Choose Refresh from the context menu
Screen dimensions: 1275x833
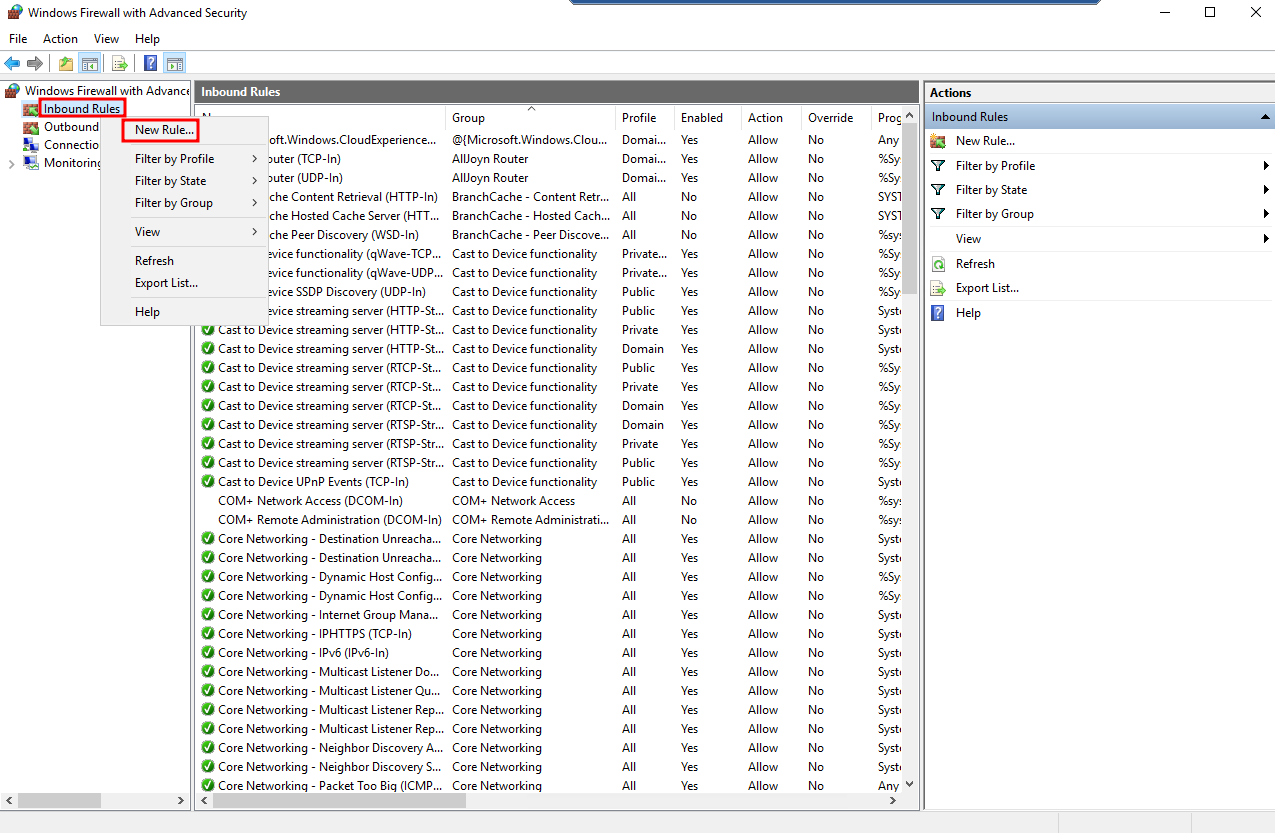(x=154, y=261)
